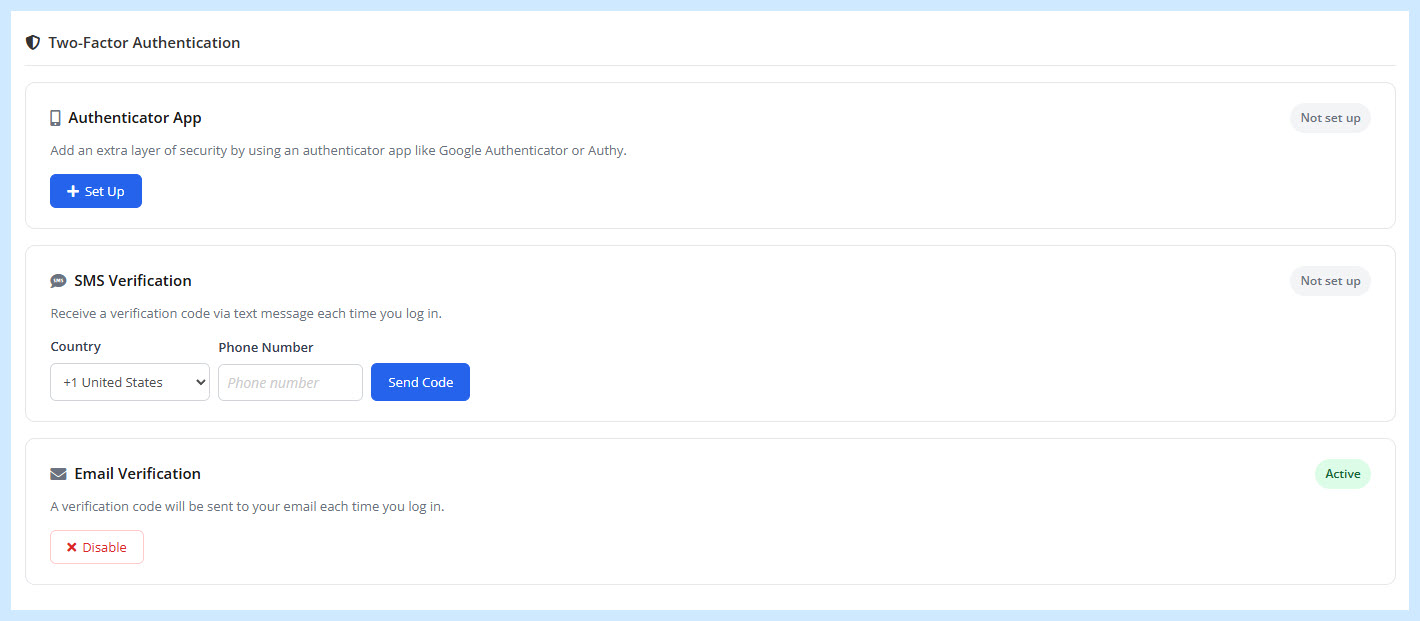Click the Phone Number field label
1420x621 pixels.
point(266,348)
